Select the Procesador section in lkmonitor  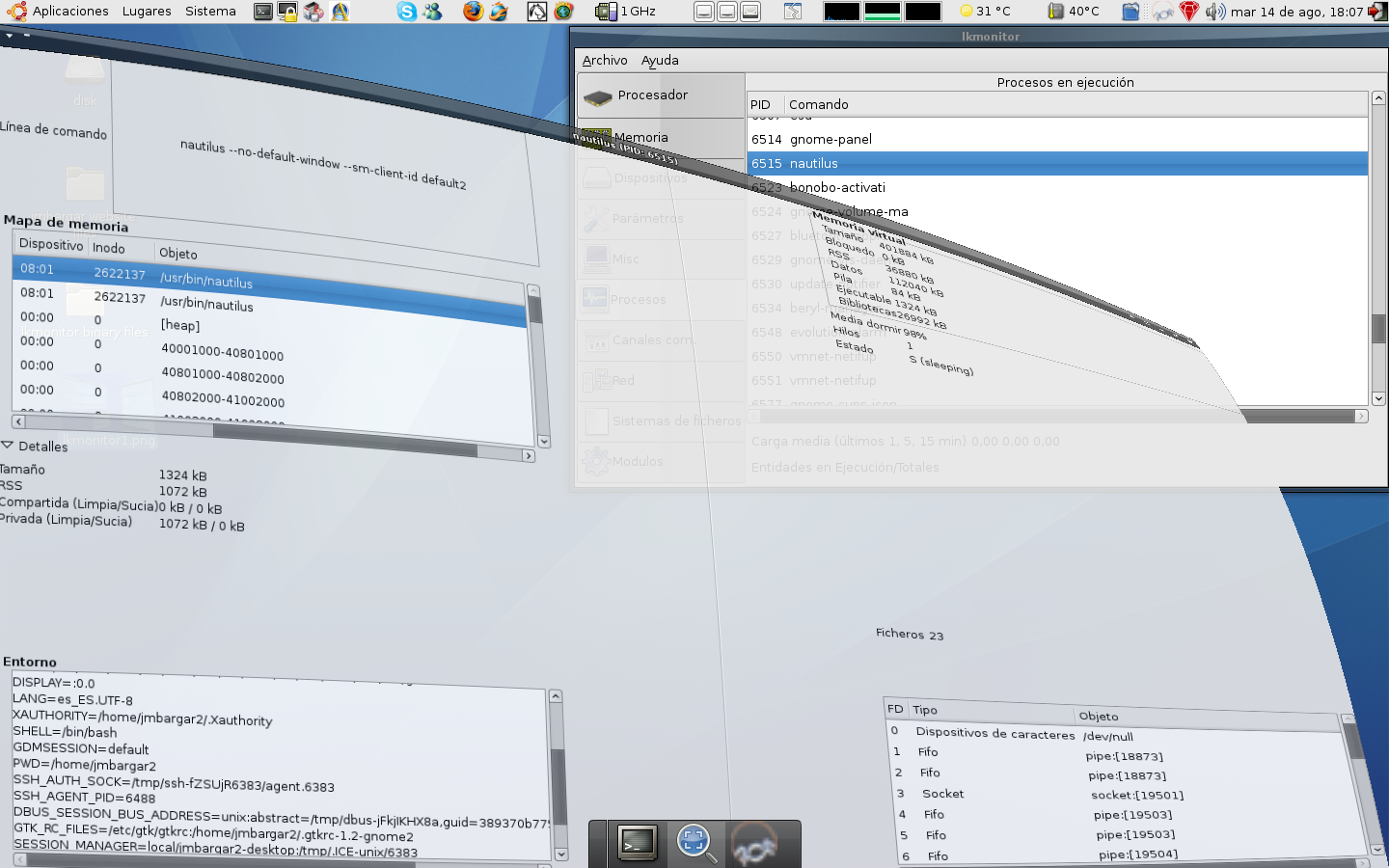click(661, 95)
